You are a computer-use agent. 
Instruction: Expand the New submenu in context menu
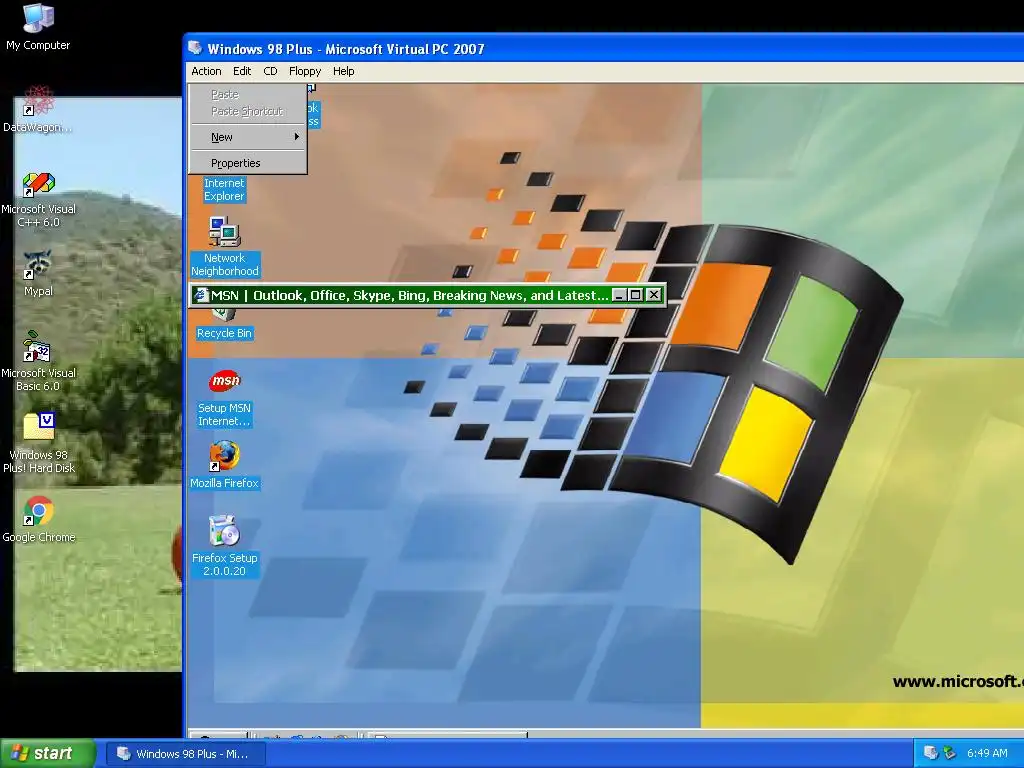(x=248, y=137)
